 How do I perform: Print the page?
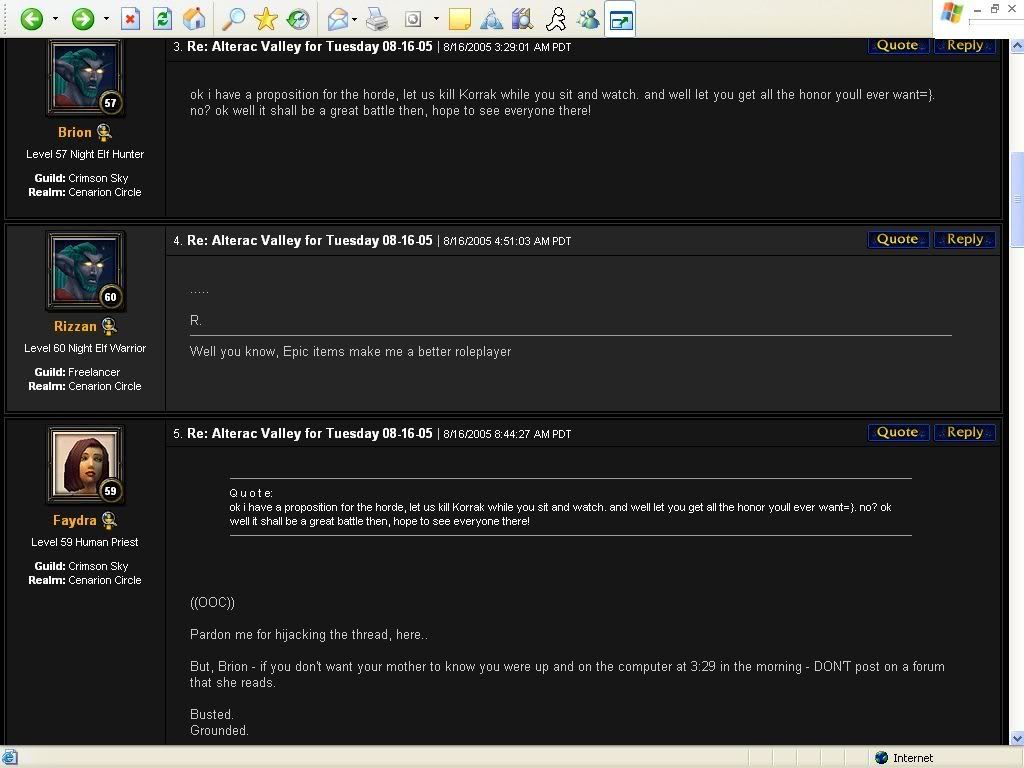pos(377,19)
